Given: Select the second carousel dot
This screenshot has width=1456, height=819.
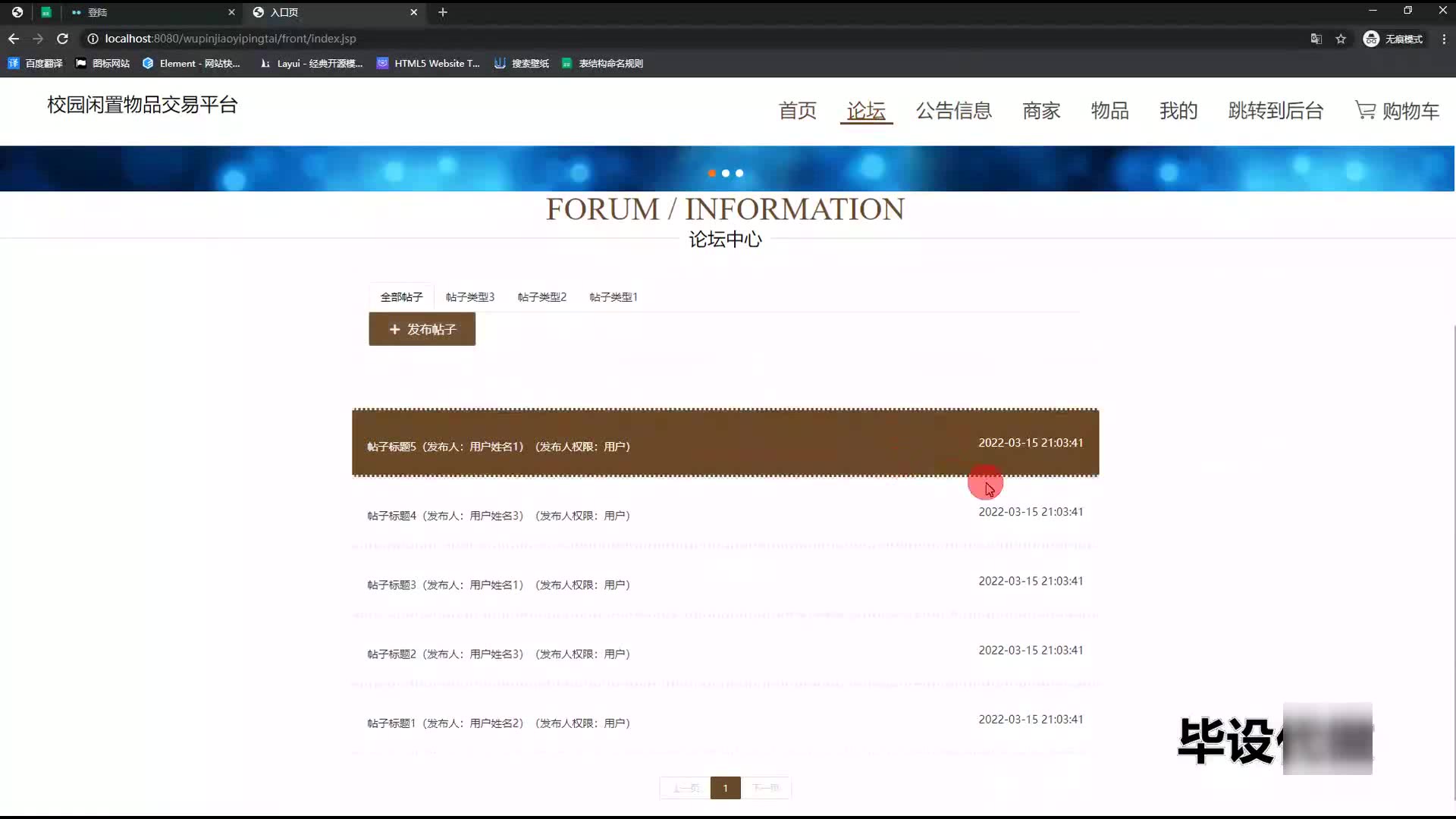Looking at the screenshot, I should click(726, 174).
